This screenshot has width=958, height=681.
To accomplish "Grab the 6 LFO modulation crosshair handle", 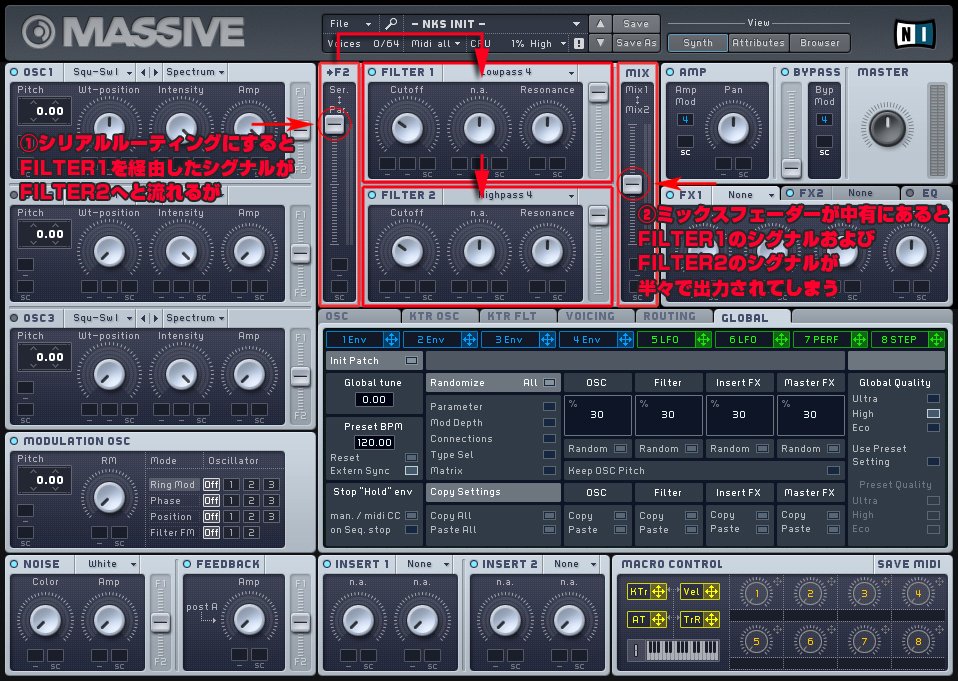I will [781, 340].
